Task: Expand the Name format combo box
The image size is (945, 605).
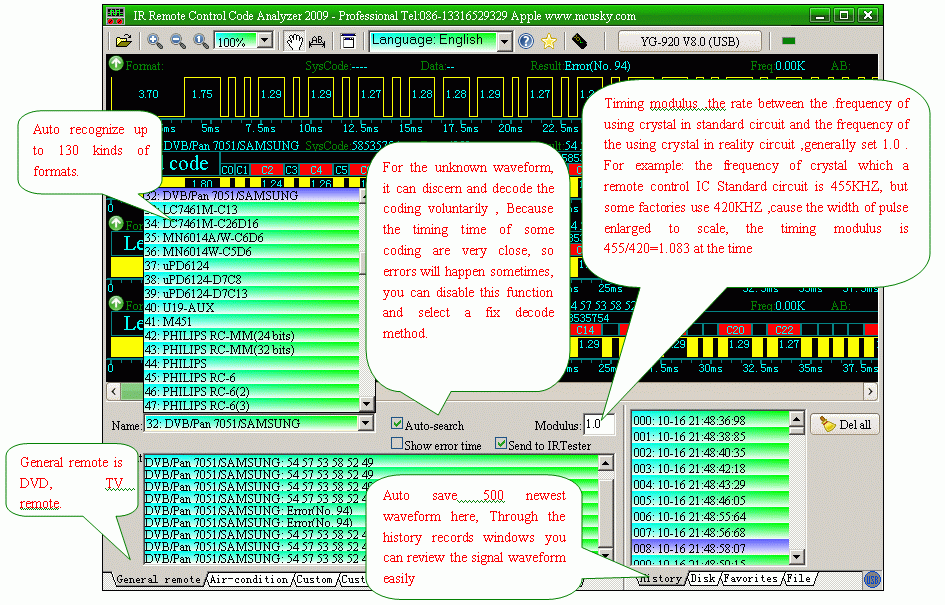Action: point(365,423)
